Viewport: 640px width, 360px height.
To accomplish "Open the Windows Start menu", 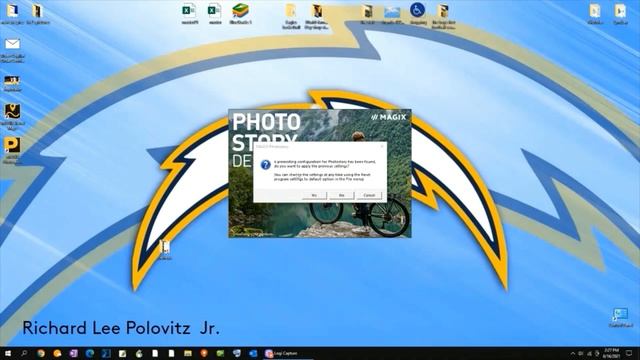I will pos(8,353).
